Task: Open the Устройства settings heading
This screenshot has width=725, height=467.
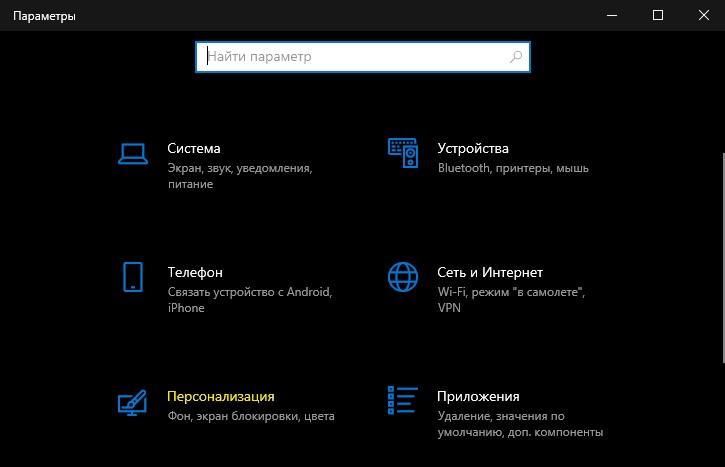Action: (x=473, y=148)
